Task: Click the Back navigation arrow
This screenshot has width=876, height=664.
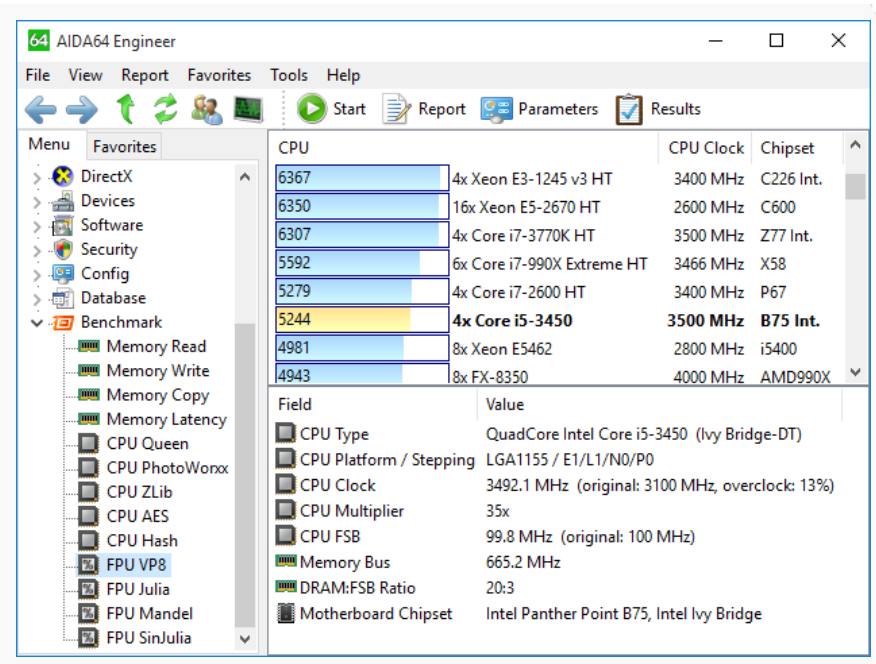Action: pos(41,109)
